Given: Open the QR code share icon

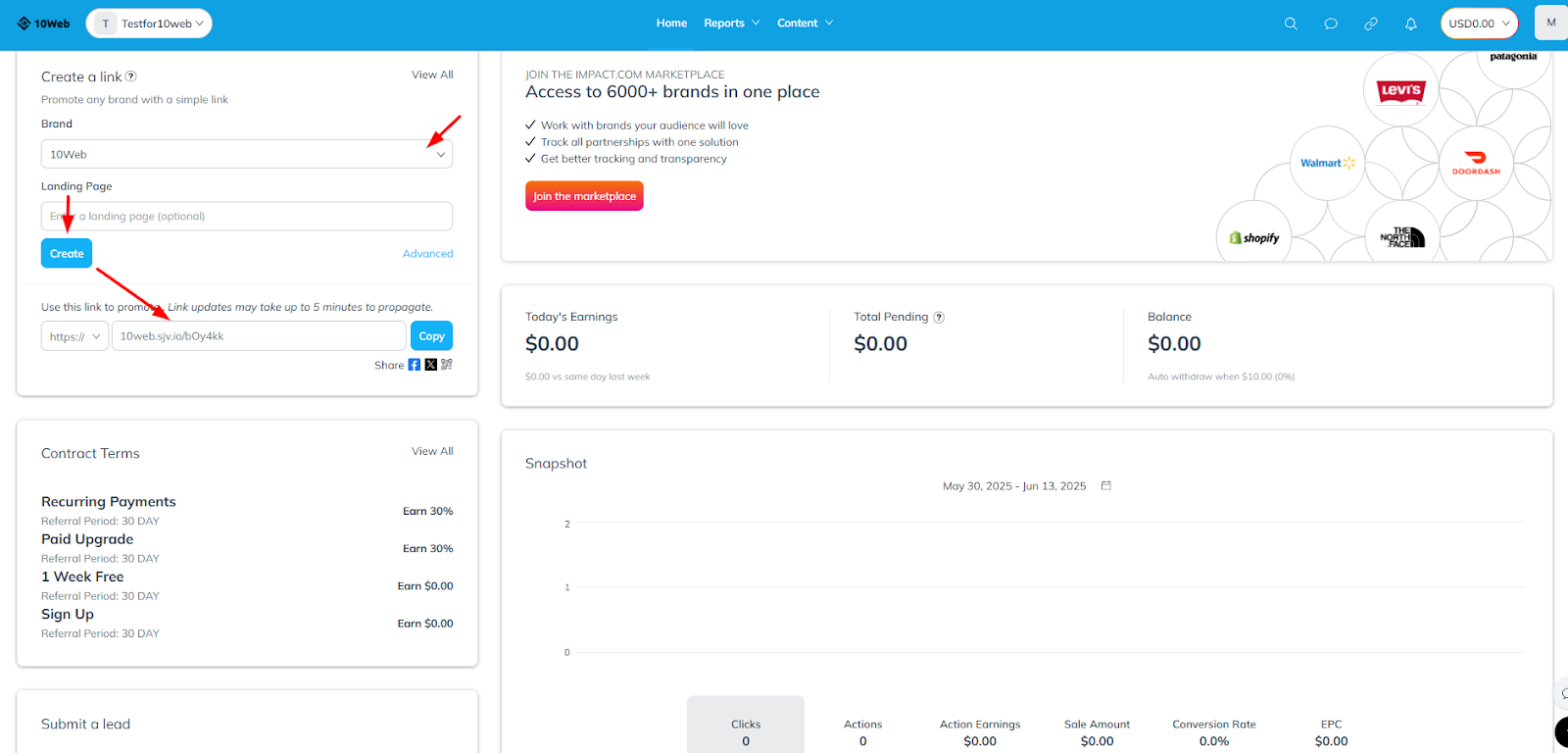Looking at the screenshot, I should tap(447, 365).
